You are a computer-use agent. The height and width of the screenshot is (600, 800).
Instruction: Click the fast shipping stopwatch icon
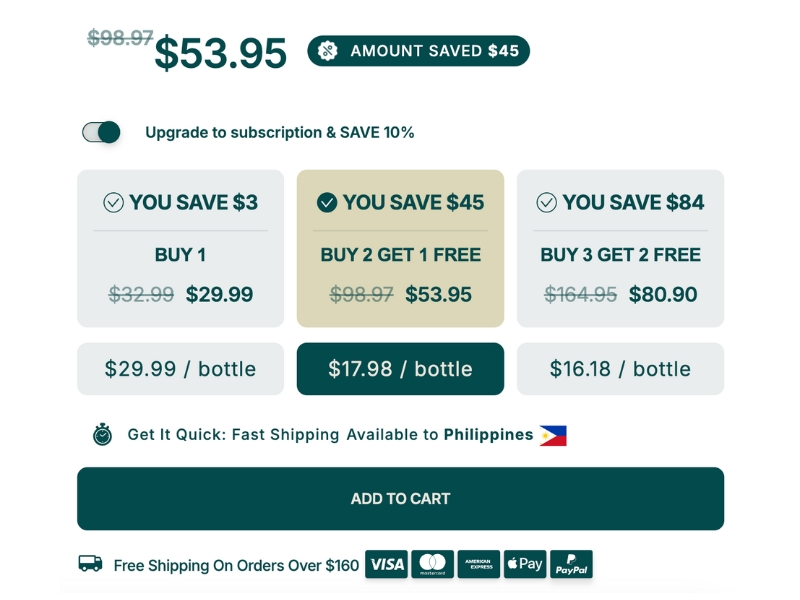pyautogui.click(x=102, y=435)
